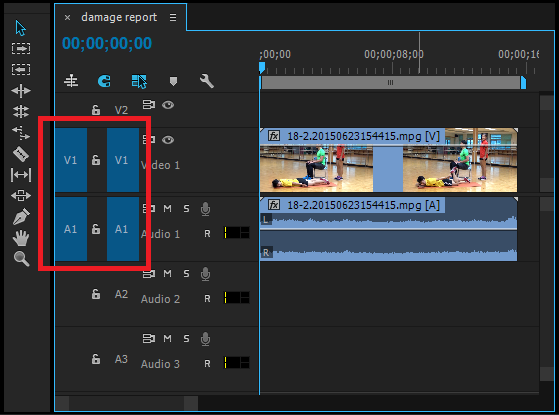Add a marker with marker icon
Image resolution: width=559 pixels, height=415 pixels.
173,81
